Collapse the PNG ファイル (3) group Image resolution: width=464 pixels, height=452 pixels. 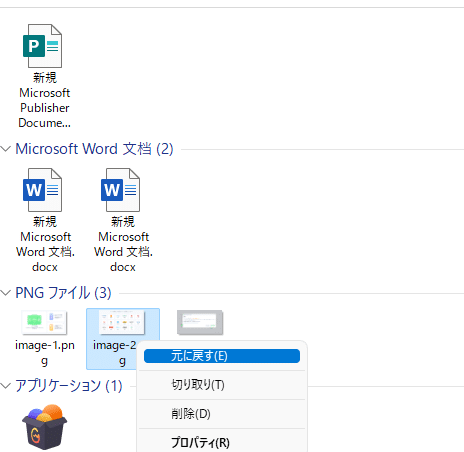[6, 293]
